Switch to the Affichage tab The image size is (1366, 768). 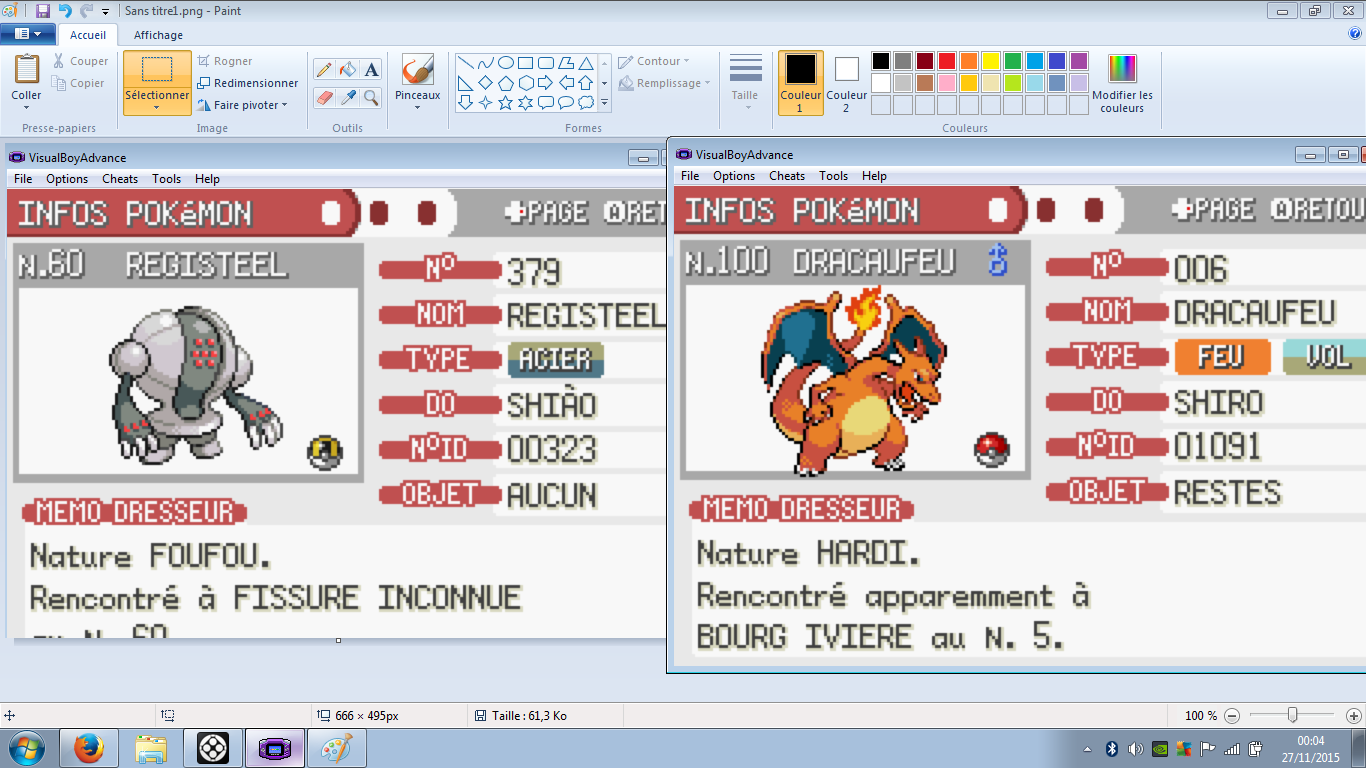coord(159,35)
